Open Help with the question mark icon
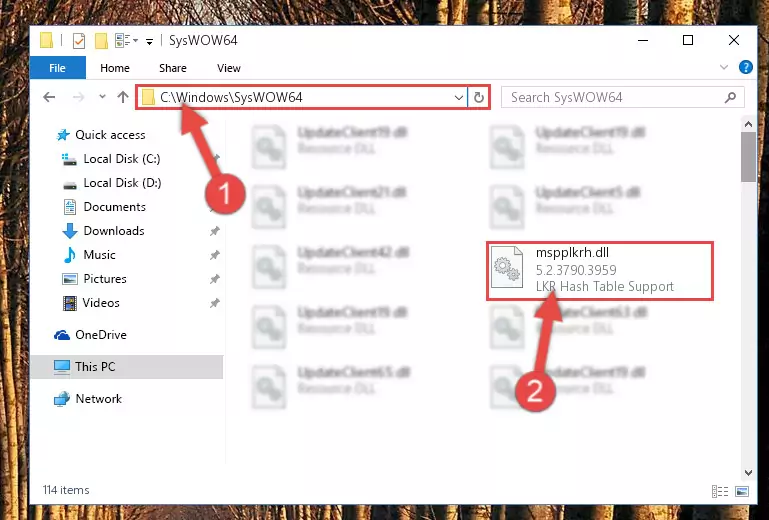Viewport: 769px width, 520px height. (745, 67)
